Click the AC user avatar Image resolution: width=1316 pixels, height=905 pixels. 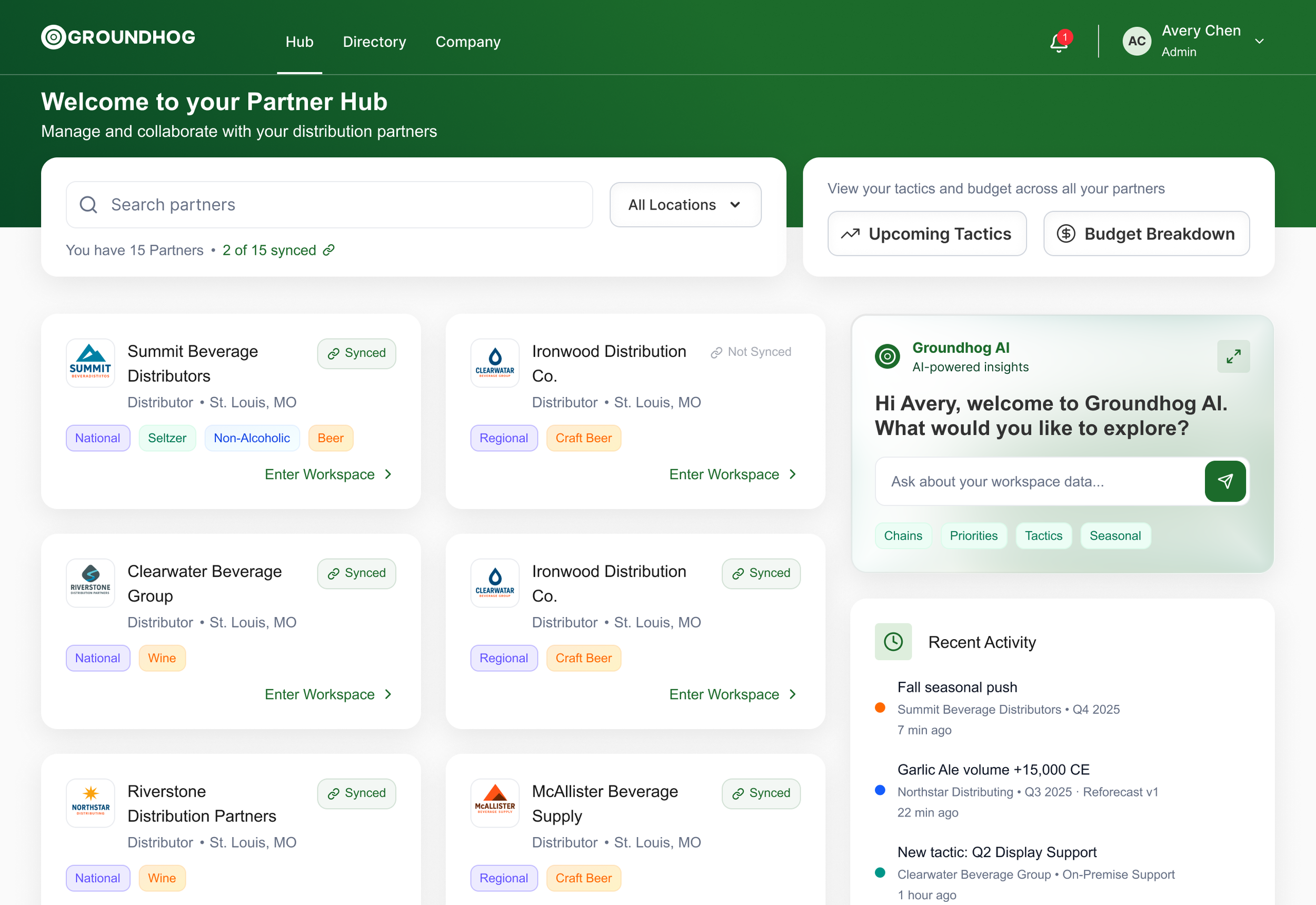(x=1136, y=41)
